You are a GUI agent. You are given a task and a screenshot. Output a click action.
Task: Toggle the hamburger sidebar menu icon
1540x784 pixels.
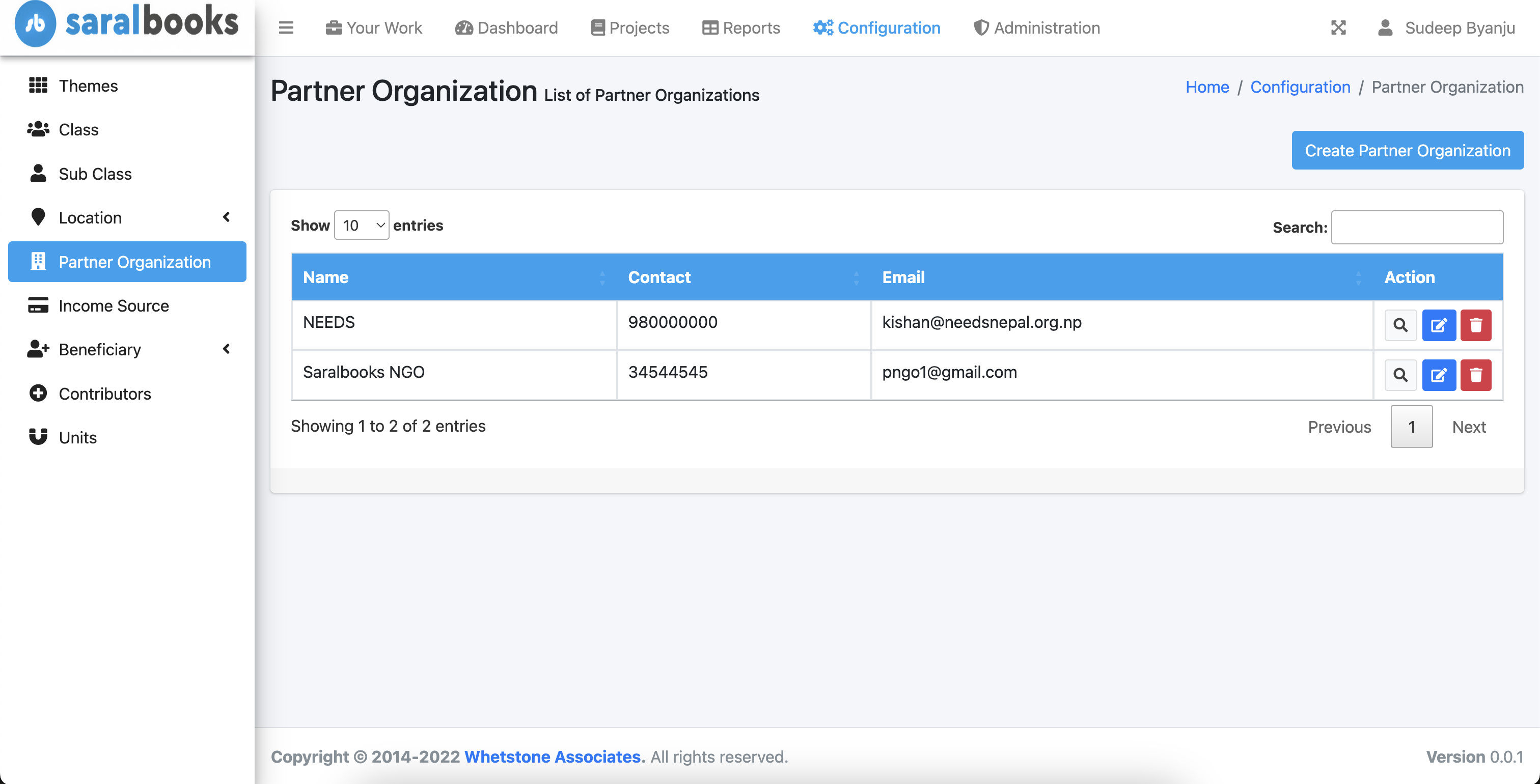click(286, 27)
